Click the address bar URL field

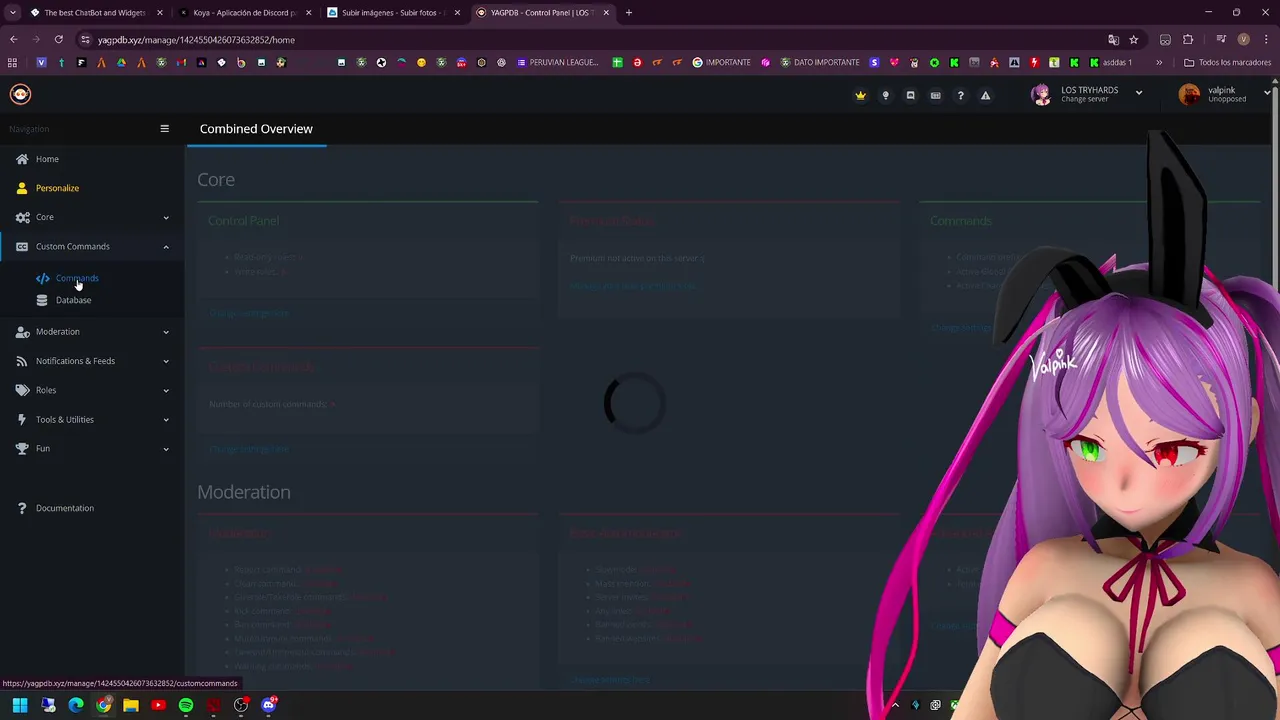[590, 40]
